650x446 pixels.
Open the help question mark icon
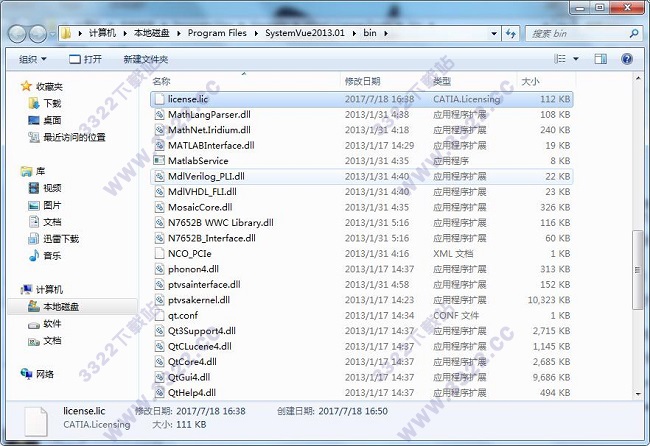click(x=627, y=59)
